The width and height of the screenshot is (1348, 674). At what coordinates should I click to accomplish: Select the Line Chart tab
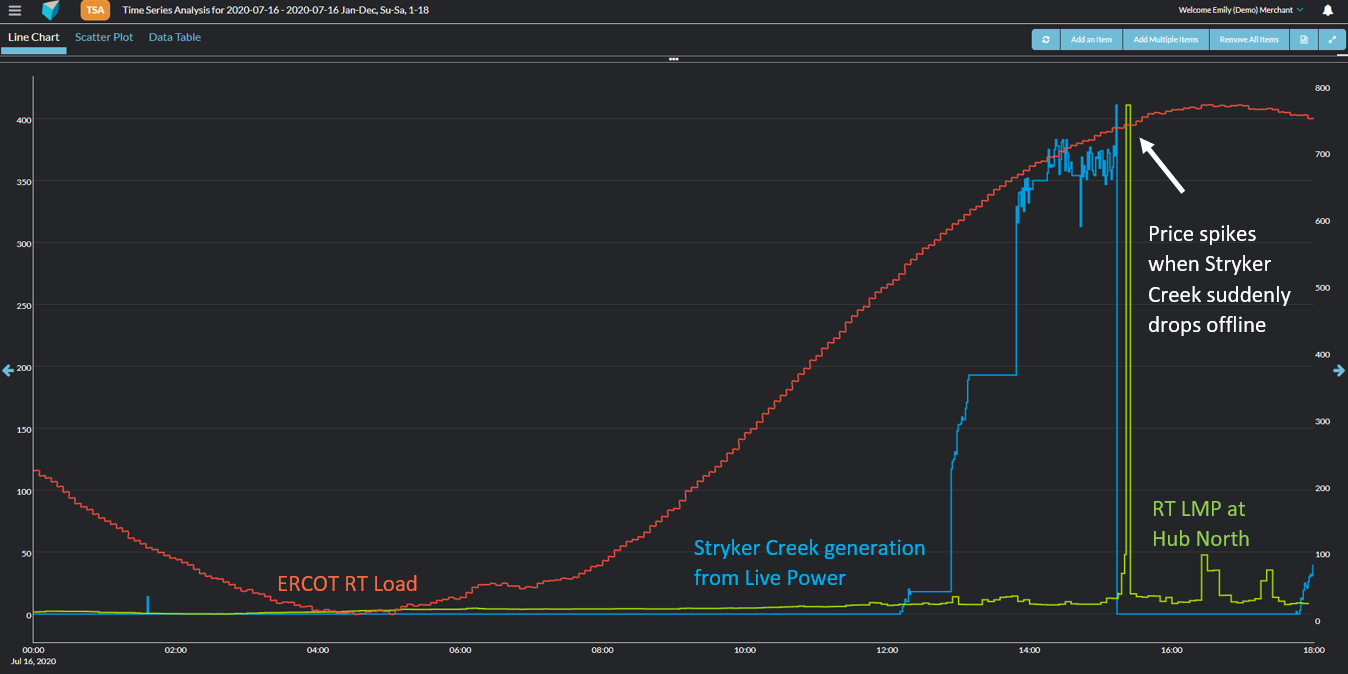pyautogui.click(x=33, y=37)
